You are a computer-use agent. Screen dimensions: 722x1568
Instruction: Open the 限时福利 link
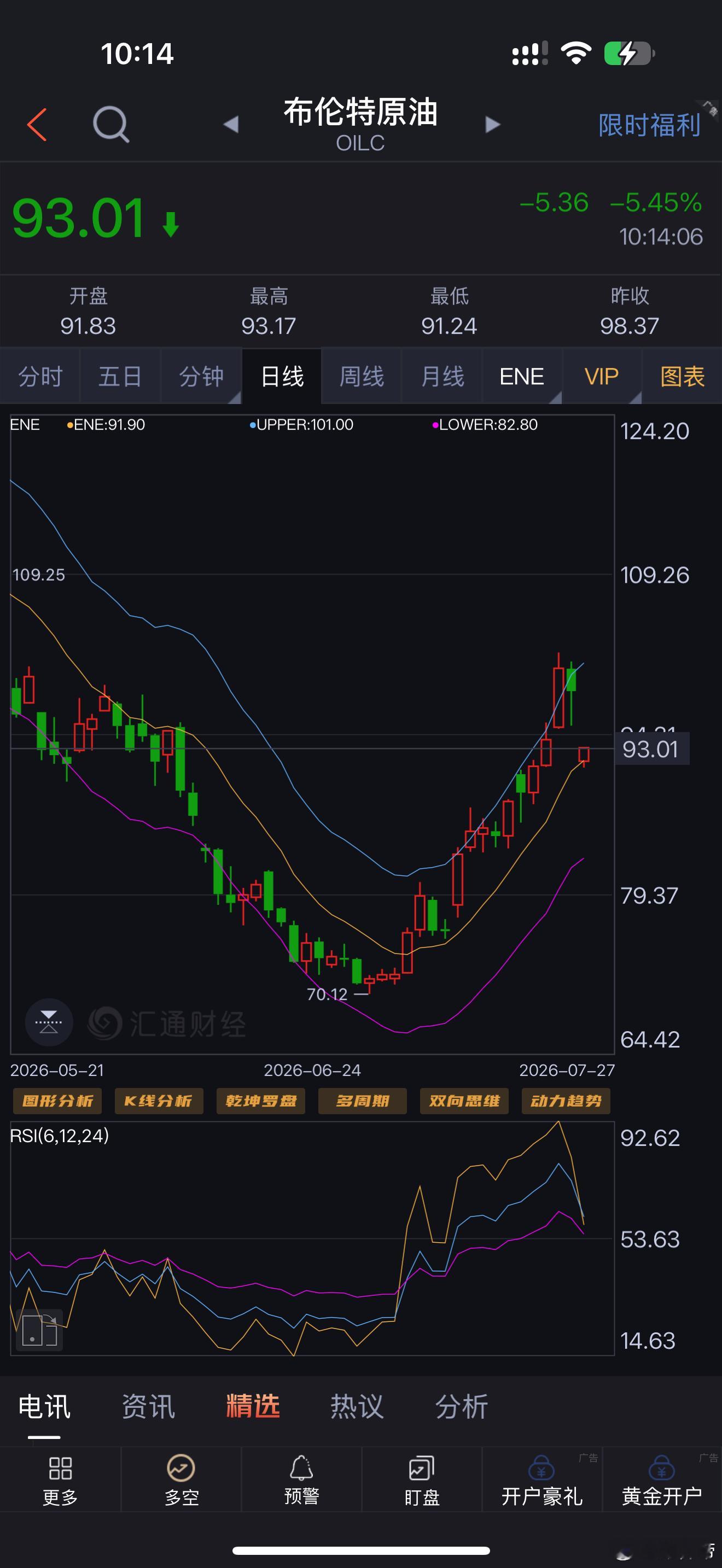pos(649,125)
